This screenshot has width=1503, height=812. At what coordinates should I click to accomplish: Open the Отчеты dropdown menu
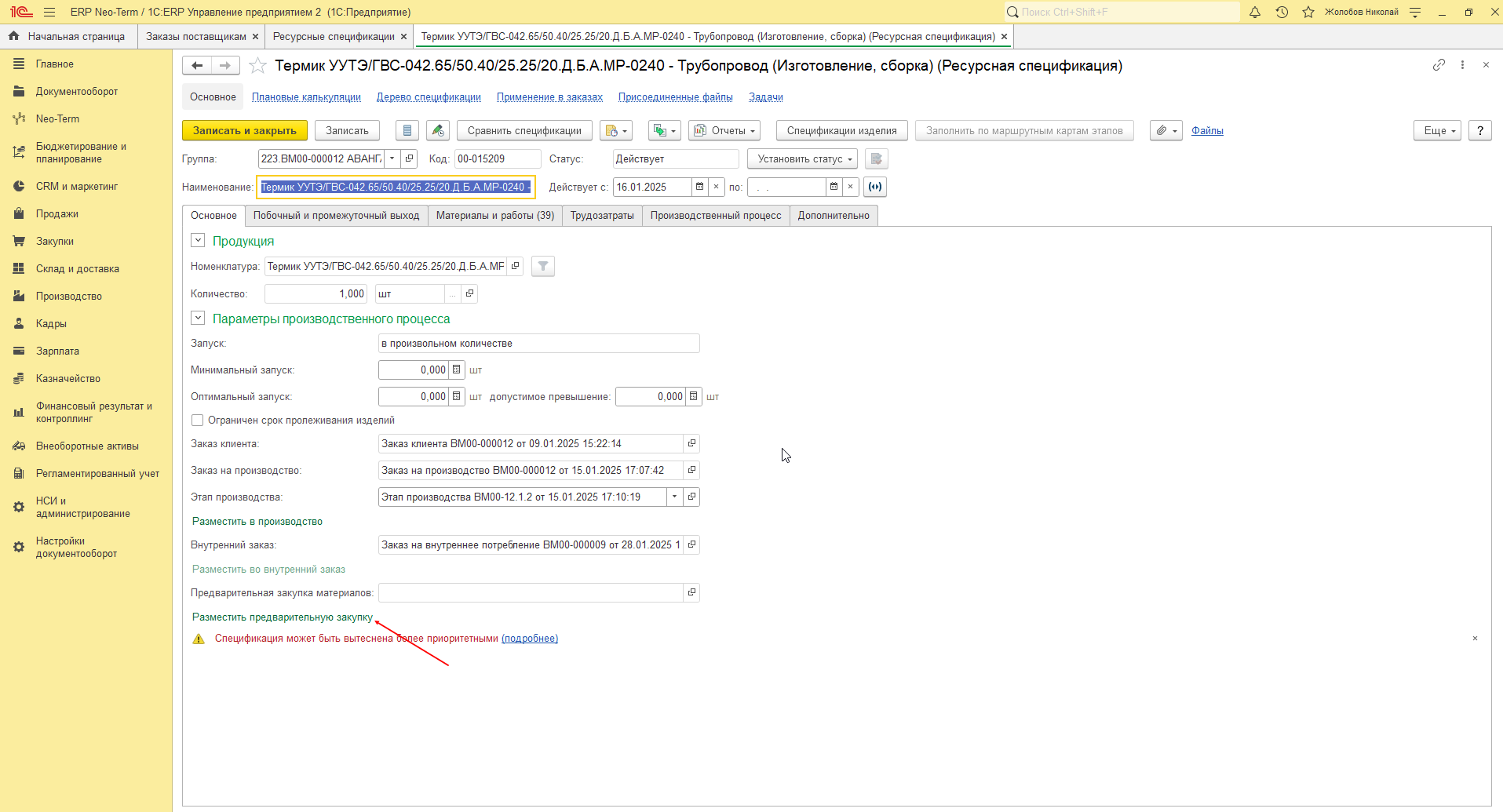724,131
